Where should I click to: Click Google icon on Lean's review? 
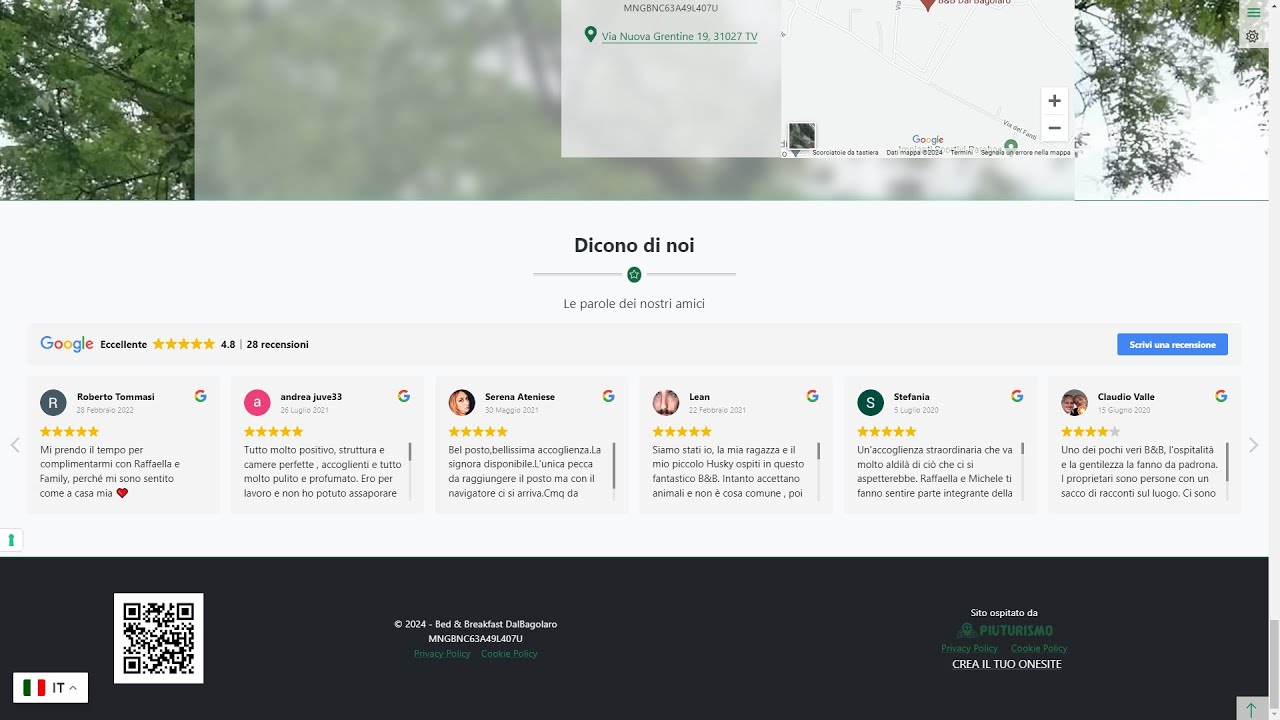(812, 396)
